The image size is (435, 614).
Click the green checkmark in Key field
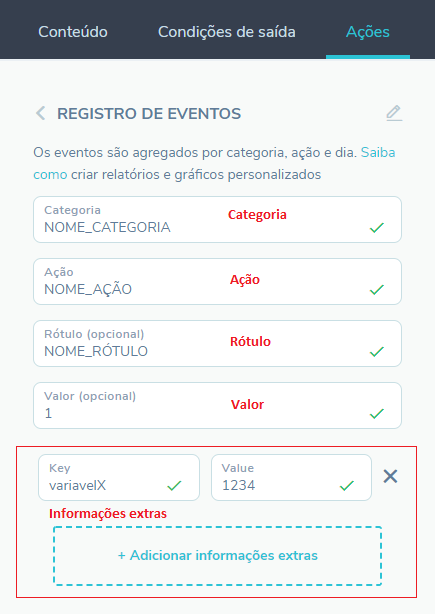174,486
